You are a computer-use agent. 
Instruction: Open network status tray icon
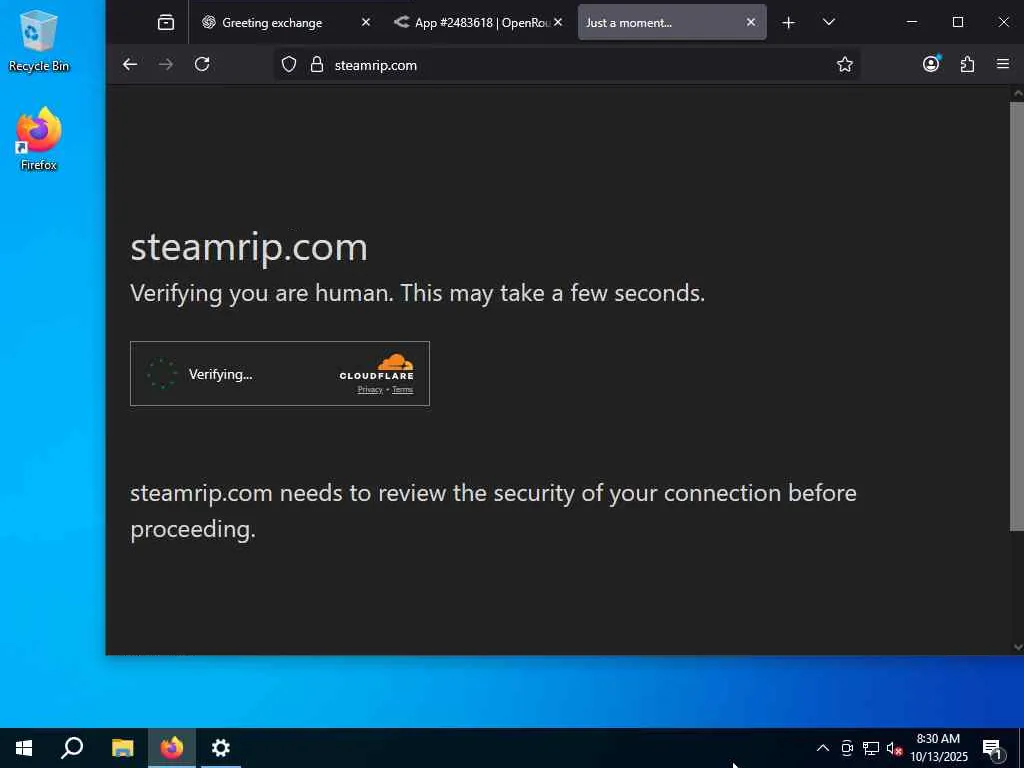pyautogui.click(x=871, y=748)
